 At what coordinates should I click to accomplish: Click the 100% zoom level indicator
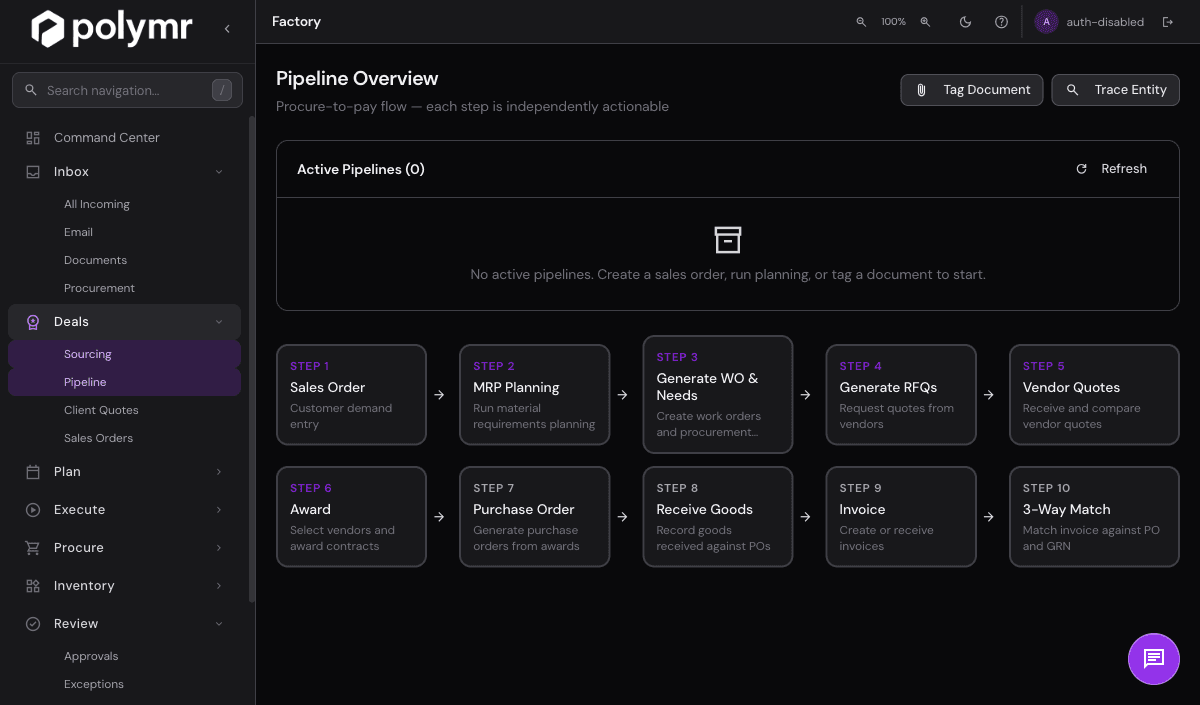pos(893,22)
